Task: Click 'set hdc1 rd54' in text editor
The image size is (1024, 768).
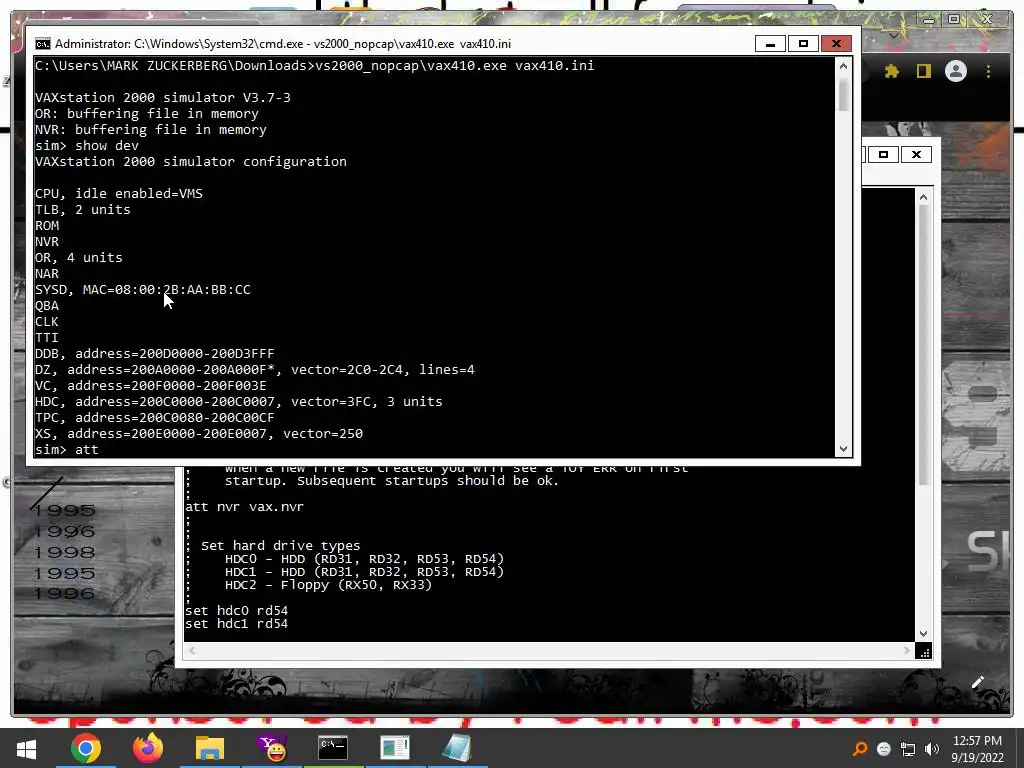Action: (x=236, y=624)
